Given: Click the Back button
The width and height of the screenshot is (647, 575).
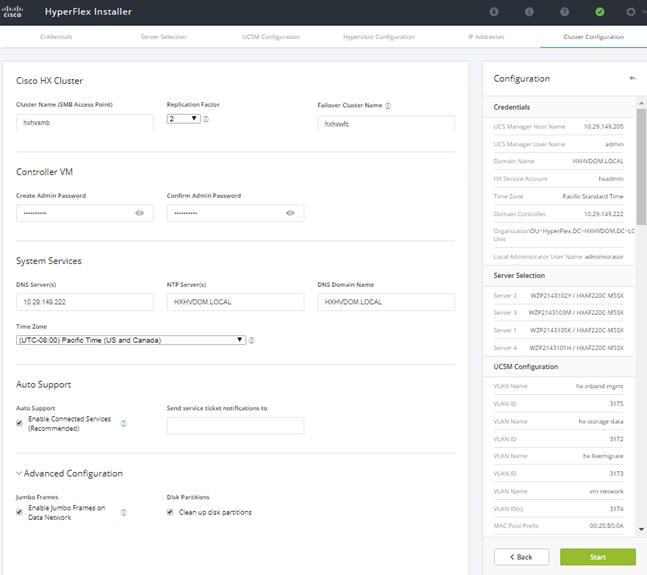Looking at the screenshot, I should tap(521, 557).
